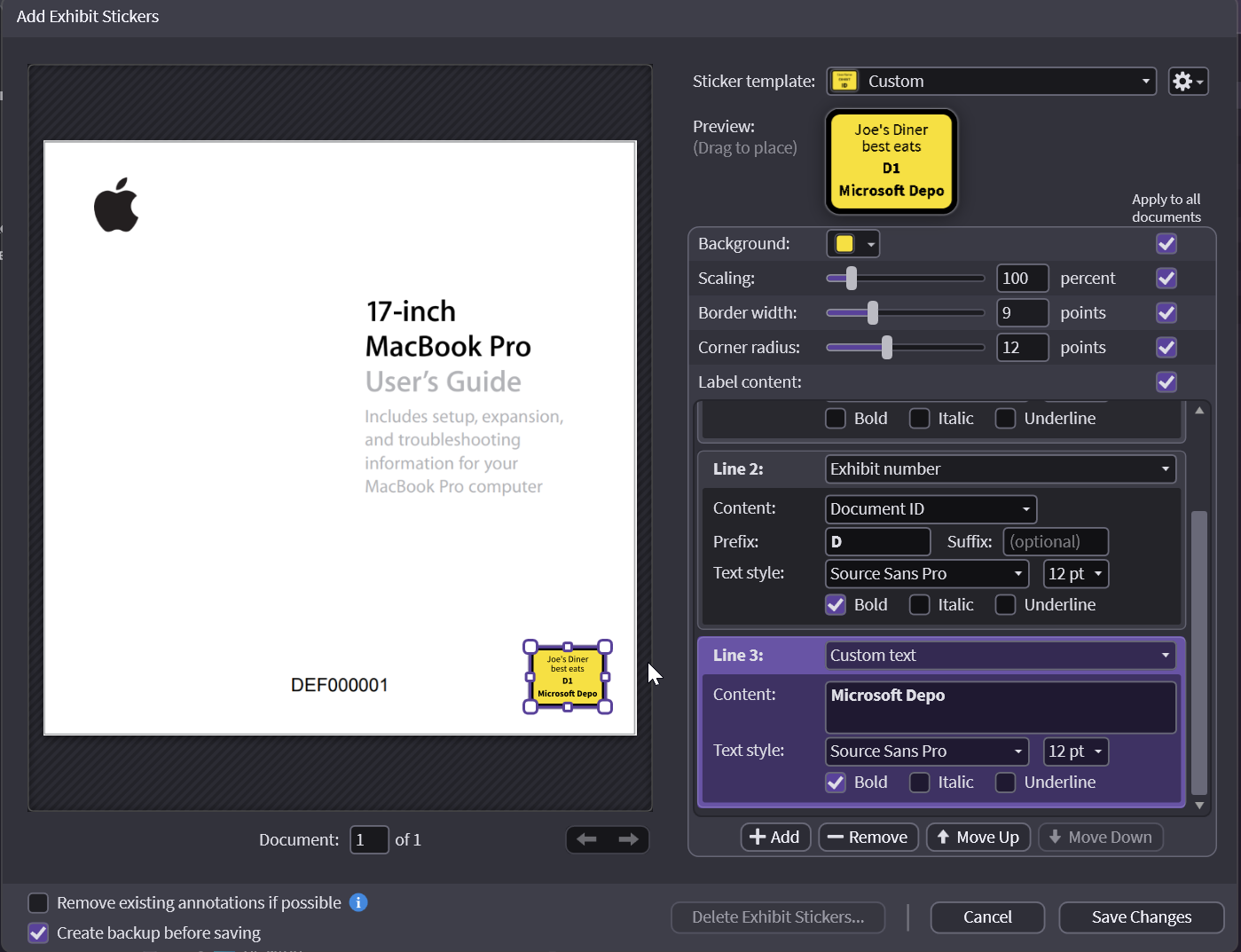This screenshot has height=952, width=1241.
Task: Uncheck Bold for Line 2 text style
Action: tap(836, 604)
